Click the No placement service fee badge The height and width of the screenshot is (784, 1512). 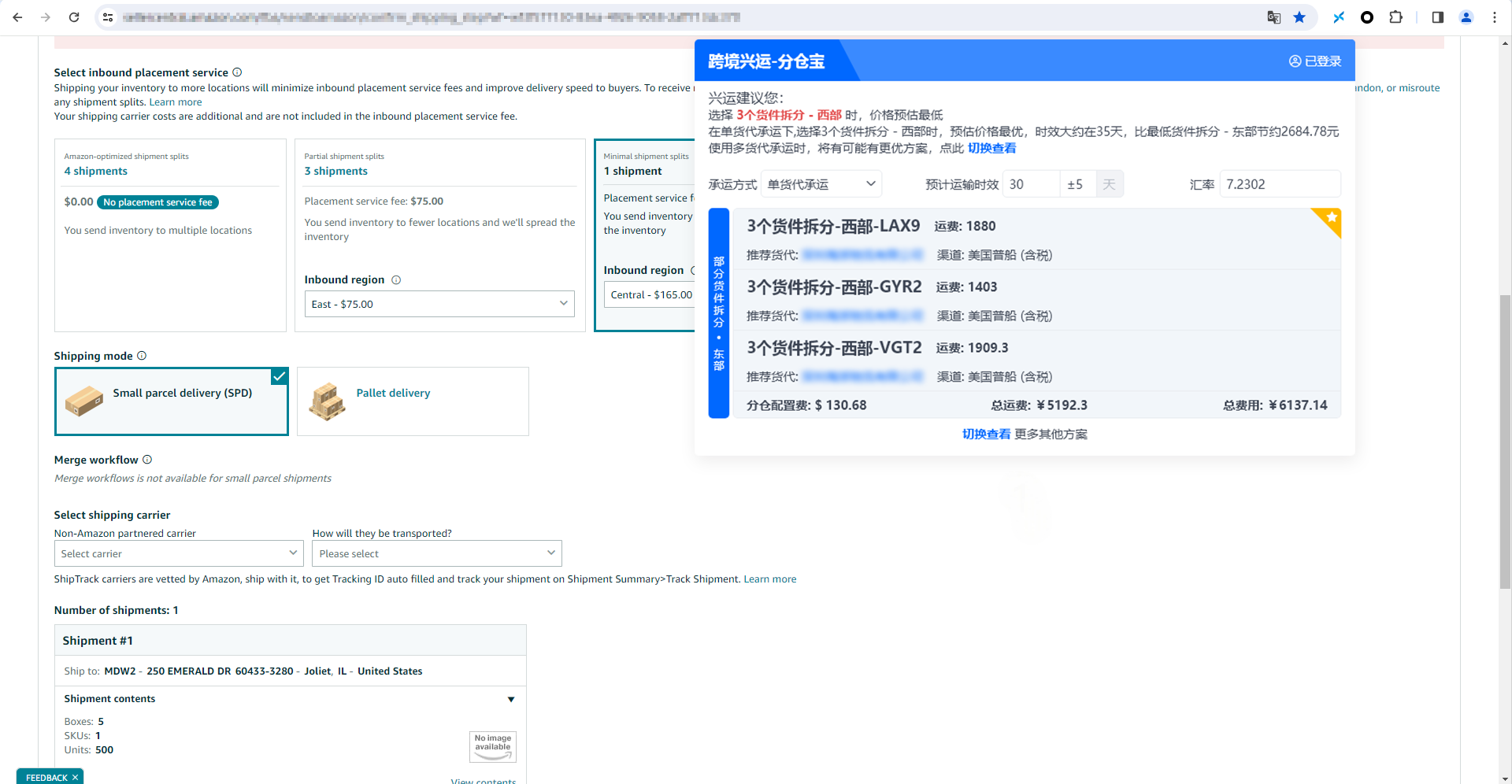click(x=157, y=202)
